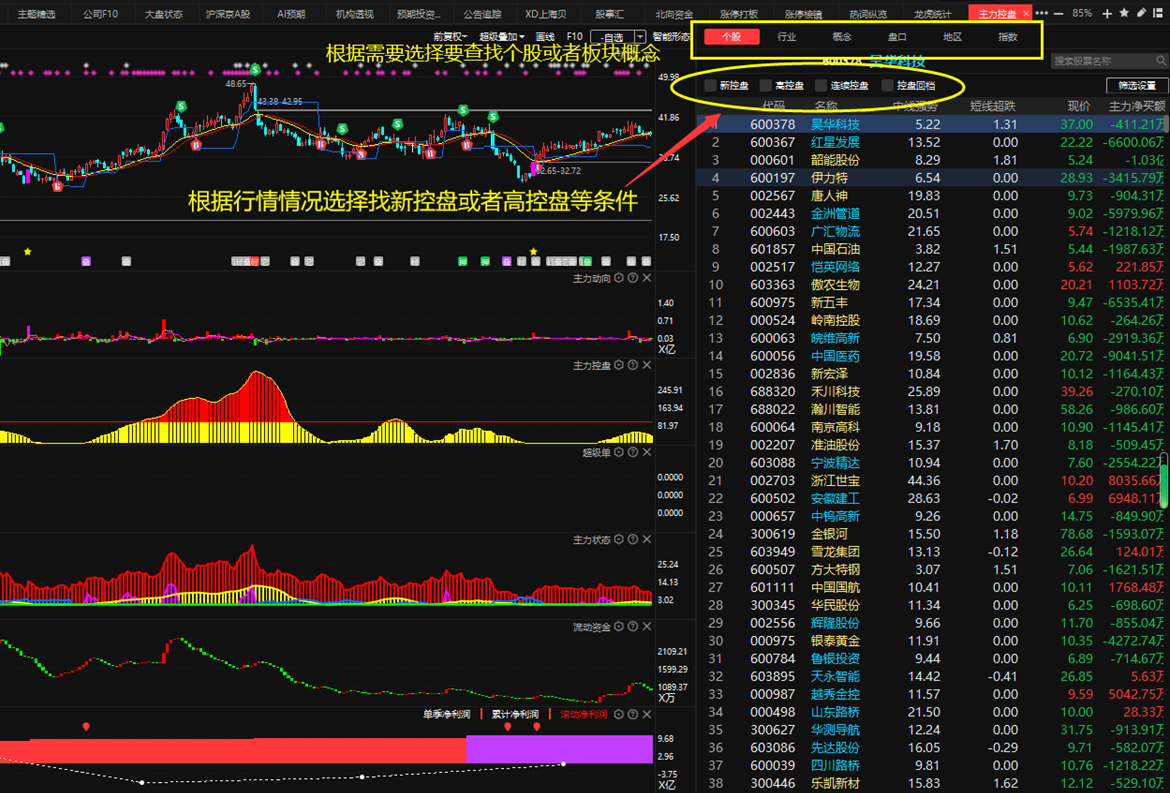The height and width of the screenshot is (793, 1170).
Task: Close the 主力控盘 indicator panel
Action: (647, 366)
